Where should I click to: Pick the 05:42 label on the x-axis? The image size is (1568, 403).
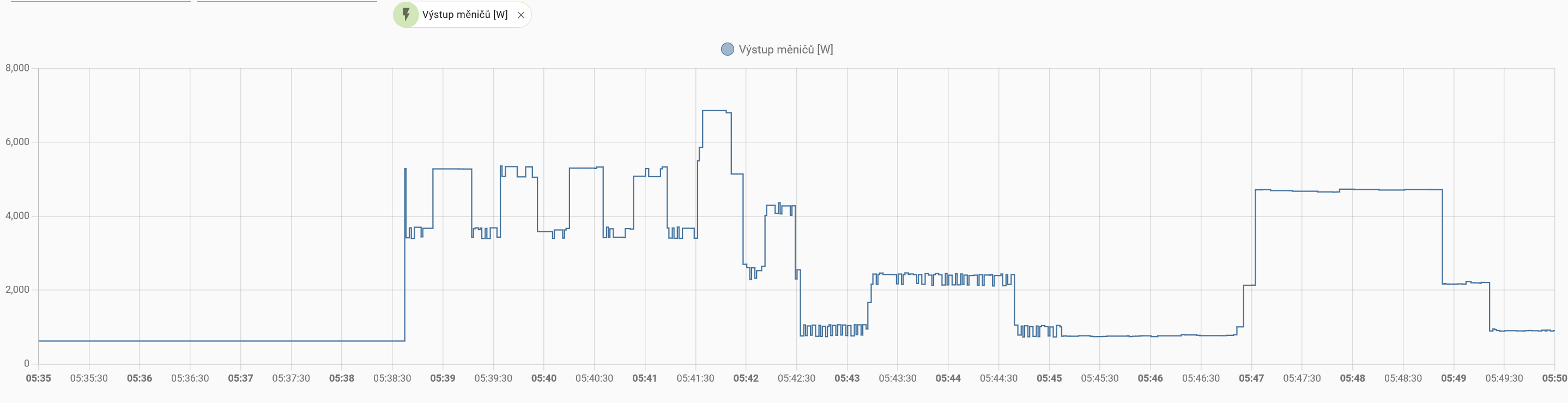[x=746, y=378]
